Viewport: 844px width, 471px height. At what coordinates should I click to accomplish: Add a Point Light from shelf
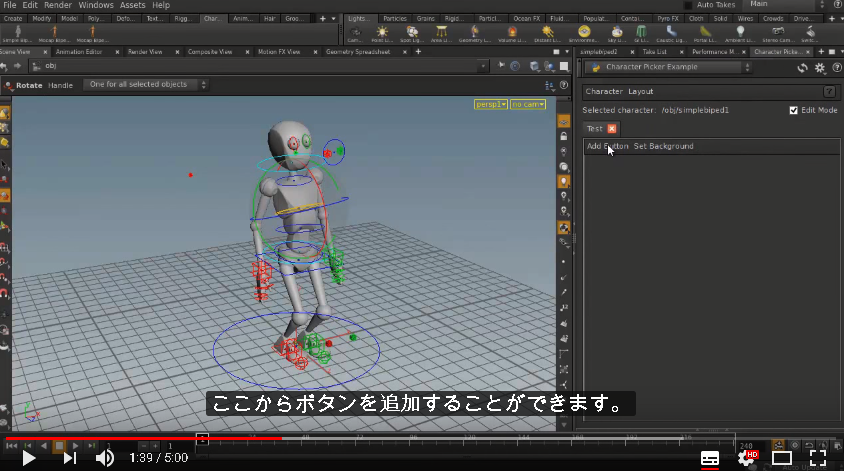click(382, 34)
